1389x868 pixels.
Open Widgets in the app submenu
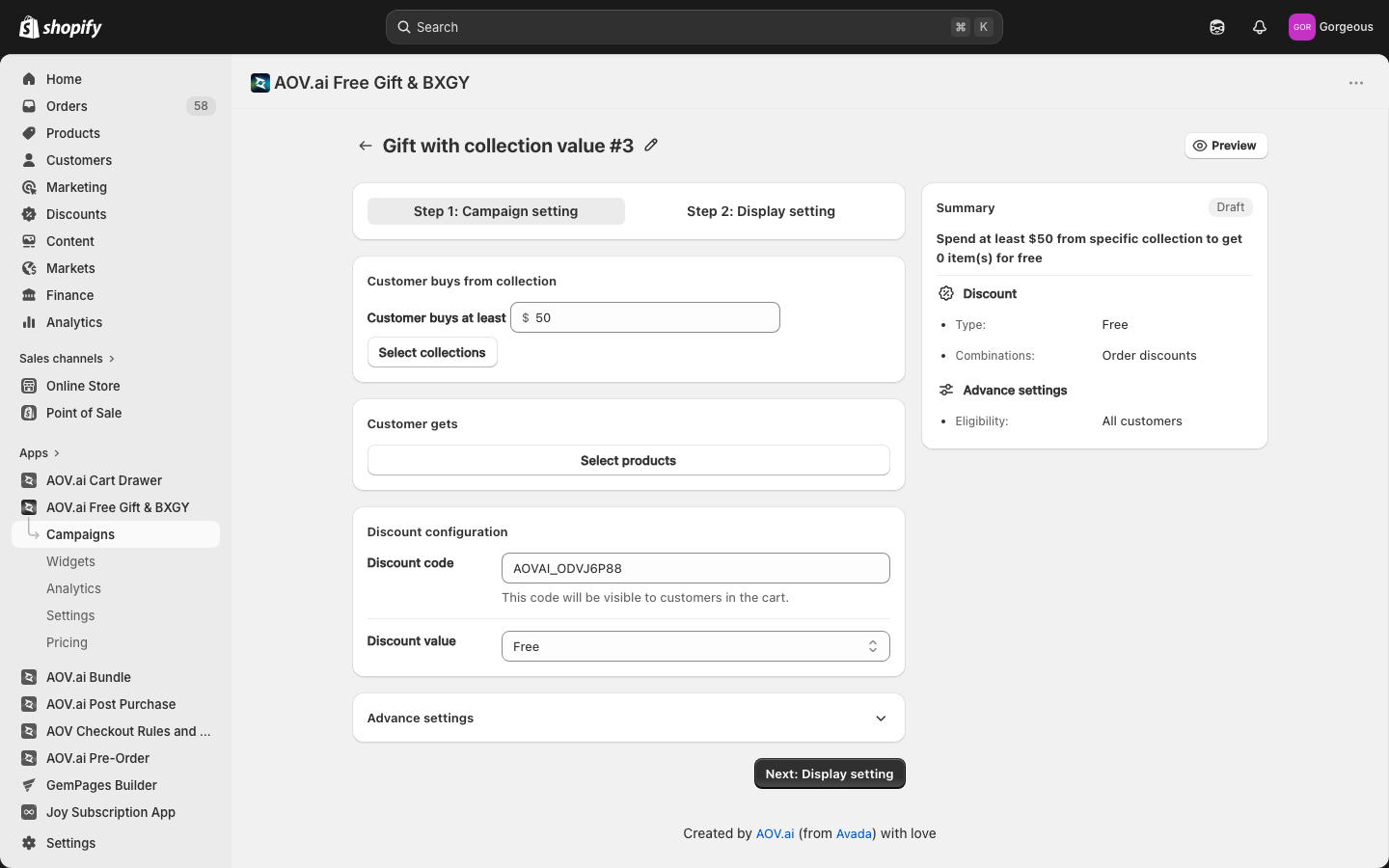pyautogui.click(x=70, y=561)
